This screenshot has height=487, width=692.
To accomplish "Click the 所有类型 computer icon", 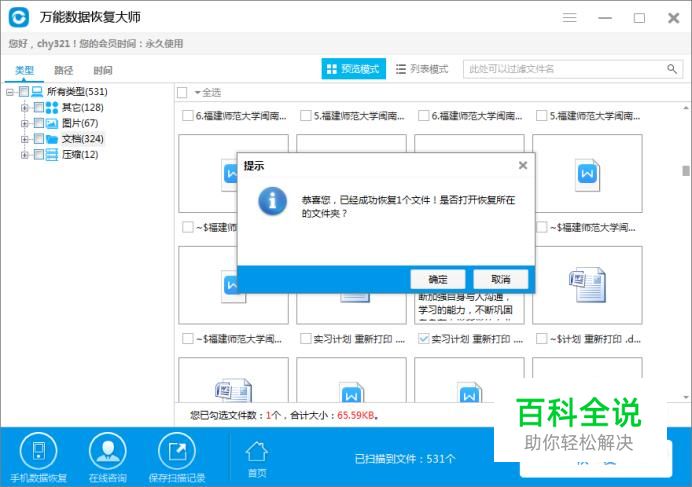I will click(37, 91).
